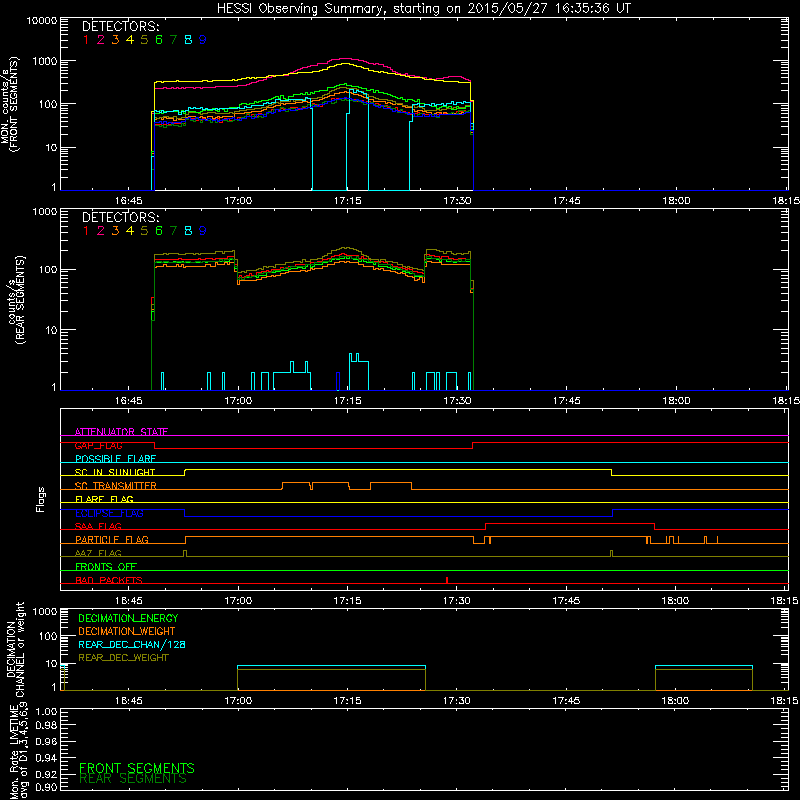Click the ATTENUATOR_STATE flag label
800x800 pixels.
click(x=121, y=432)
